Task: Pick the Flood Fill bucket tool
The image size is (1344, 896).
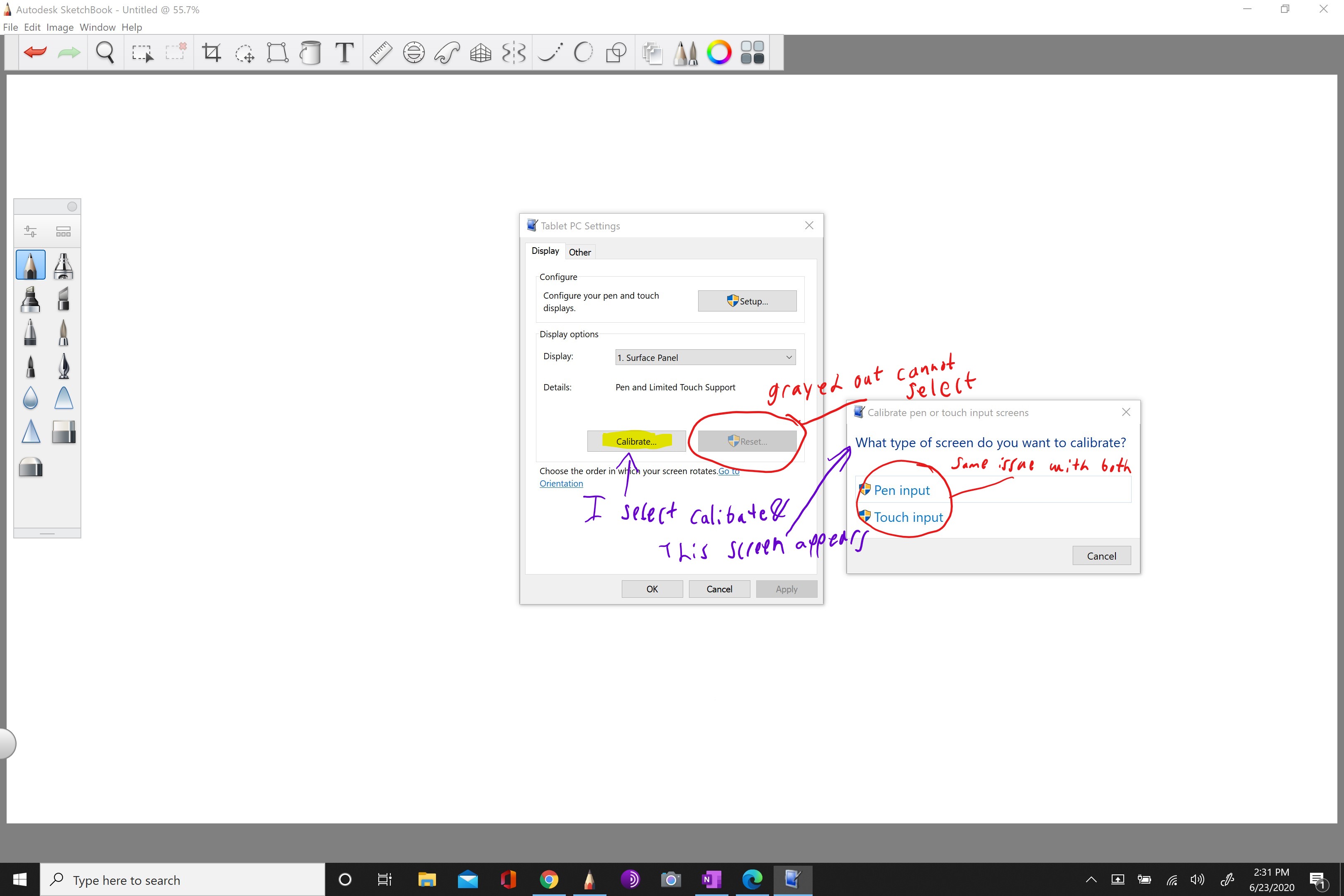Action: point(310,53)
